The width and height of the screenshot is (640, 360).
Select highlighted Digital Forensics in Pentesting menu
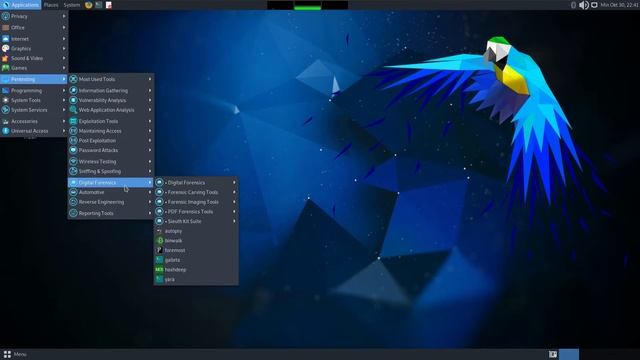click(x=110, y=182)
